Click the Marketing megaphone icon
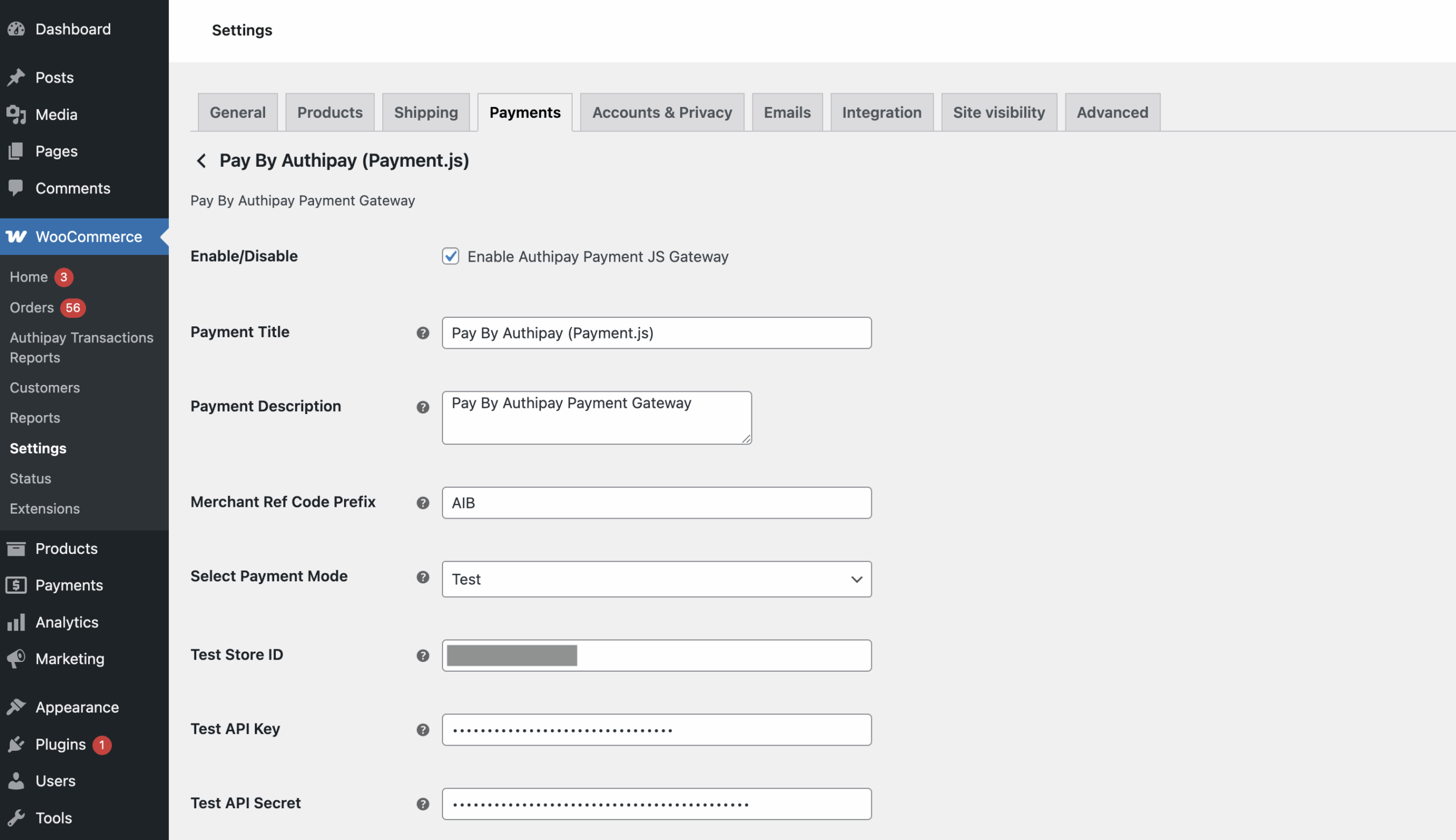The width and height of the screenshot is (1456, 840). pos(16,659)
